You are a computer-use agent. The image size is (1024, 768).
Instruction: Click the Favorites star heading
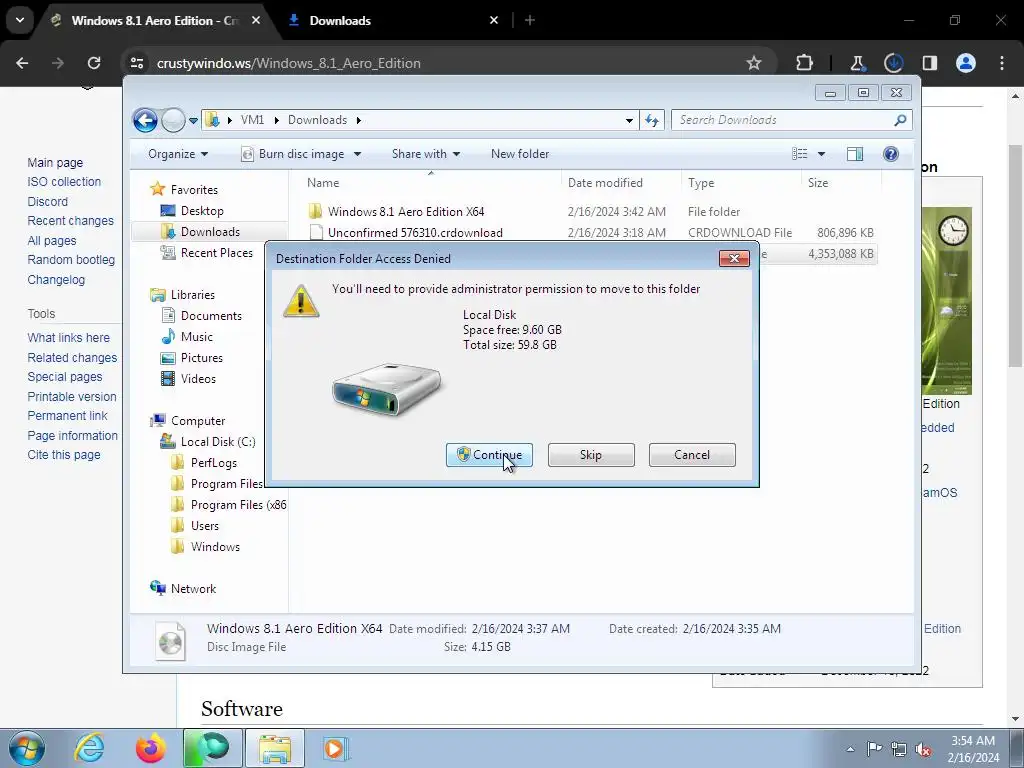[184, 189]
